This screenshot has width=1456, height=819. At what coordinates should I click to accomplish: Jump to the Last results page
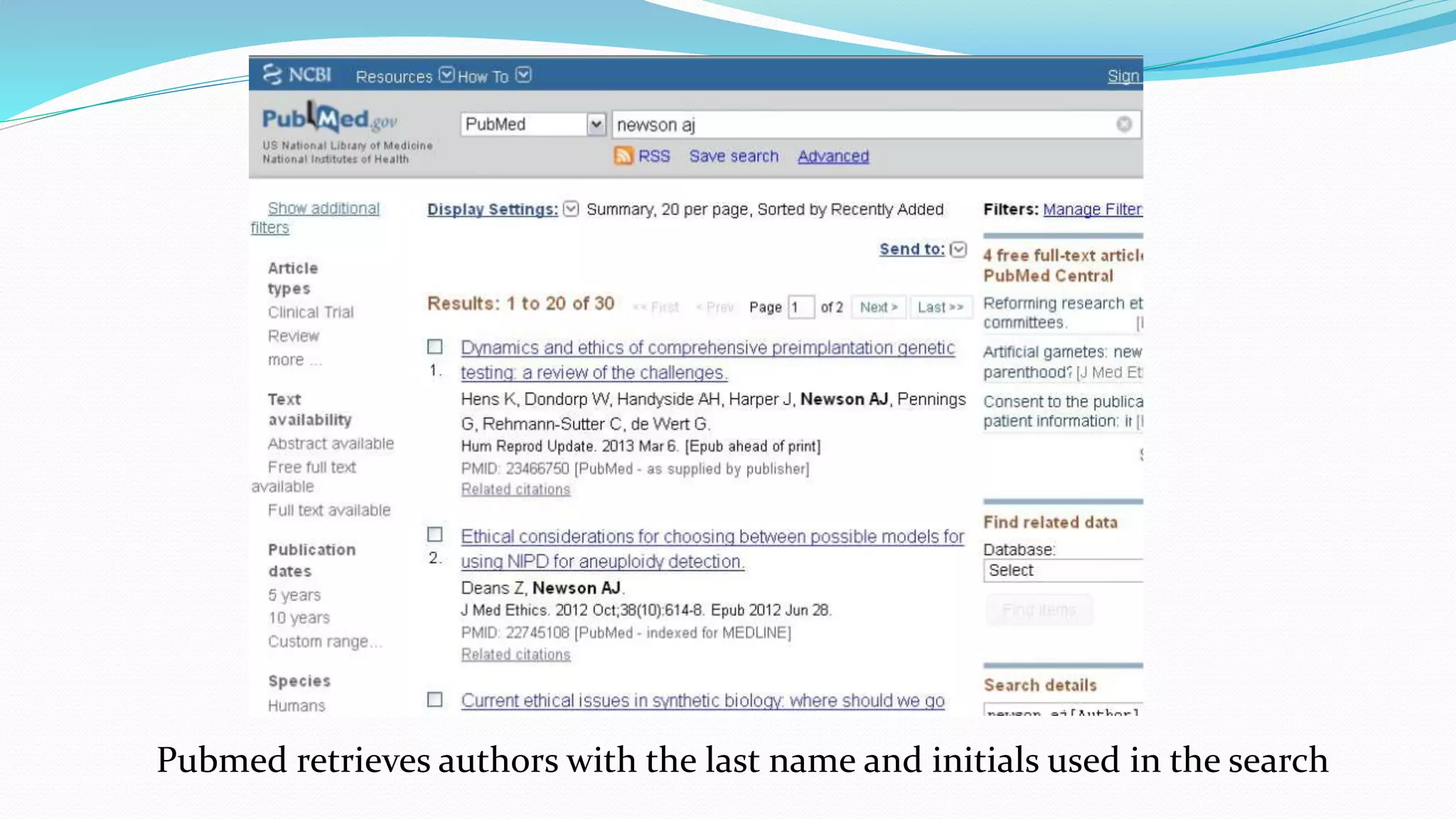point(941,307)
